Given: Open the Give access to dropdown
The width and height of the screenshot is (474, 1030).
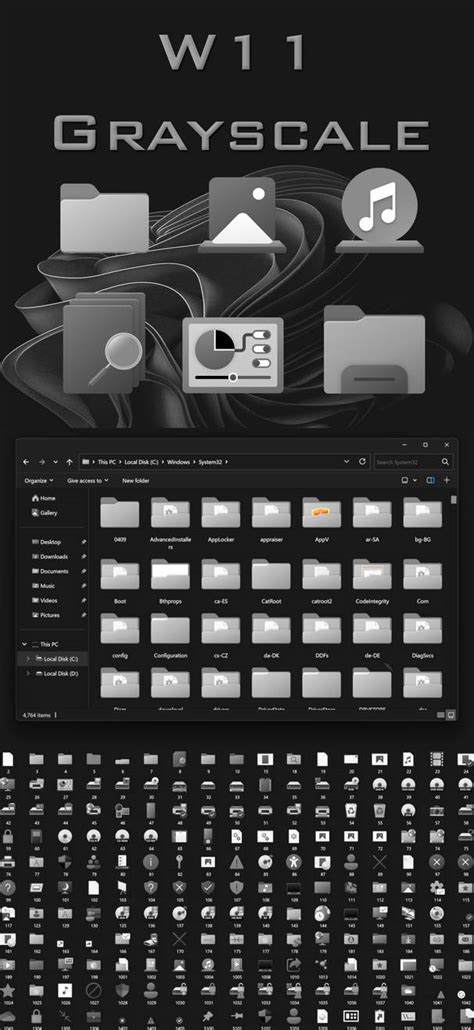Looking at the screenshot, I should [x=88, y=480].
